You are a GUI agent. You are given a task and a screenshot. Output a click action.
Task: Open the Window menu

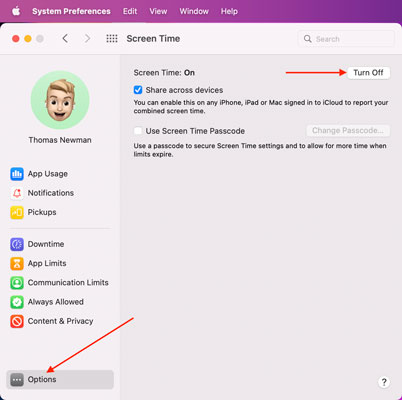click(x=194, y=11)
